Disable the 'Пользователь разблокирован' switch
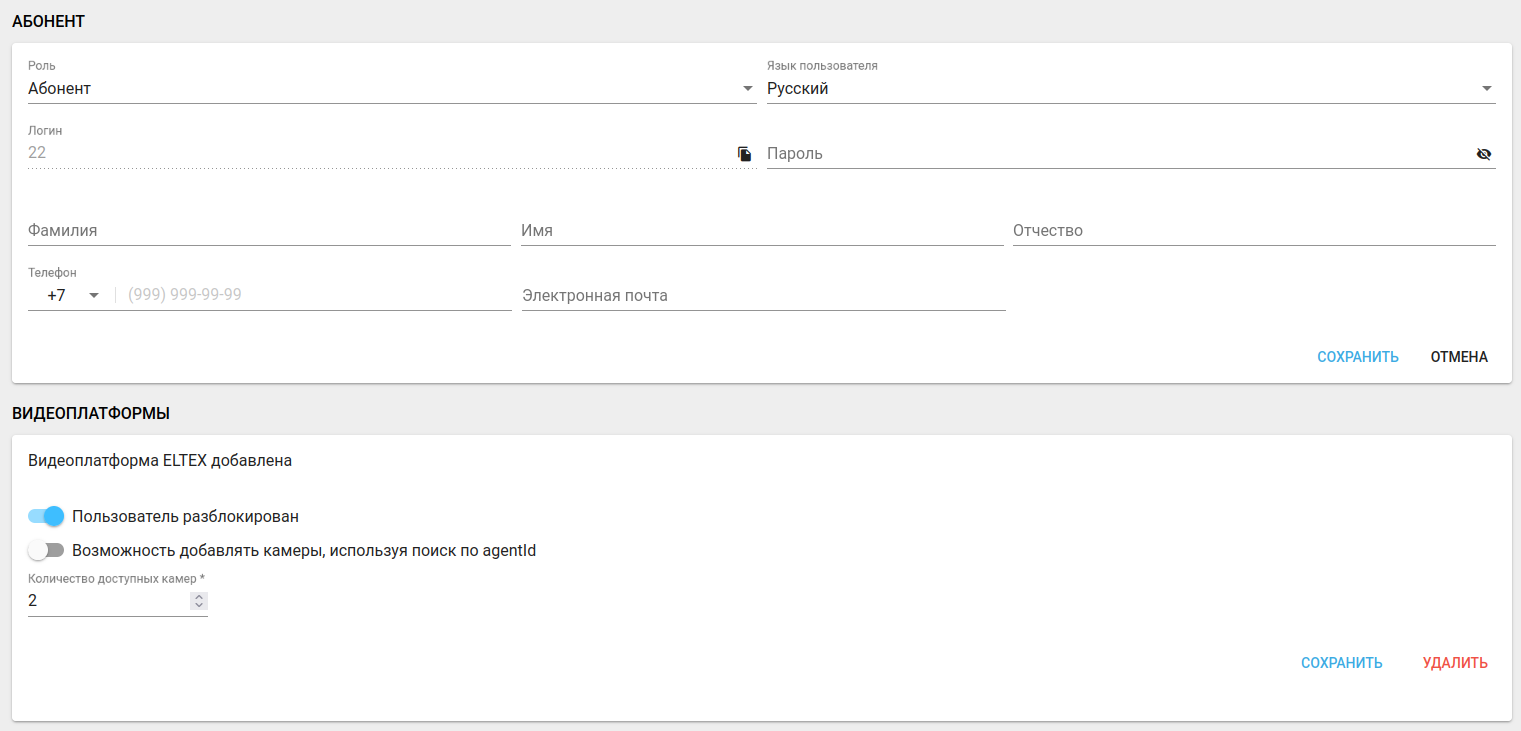Viewport: 1521px width, 731px height. click(x=46, y=516)
